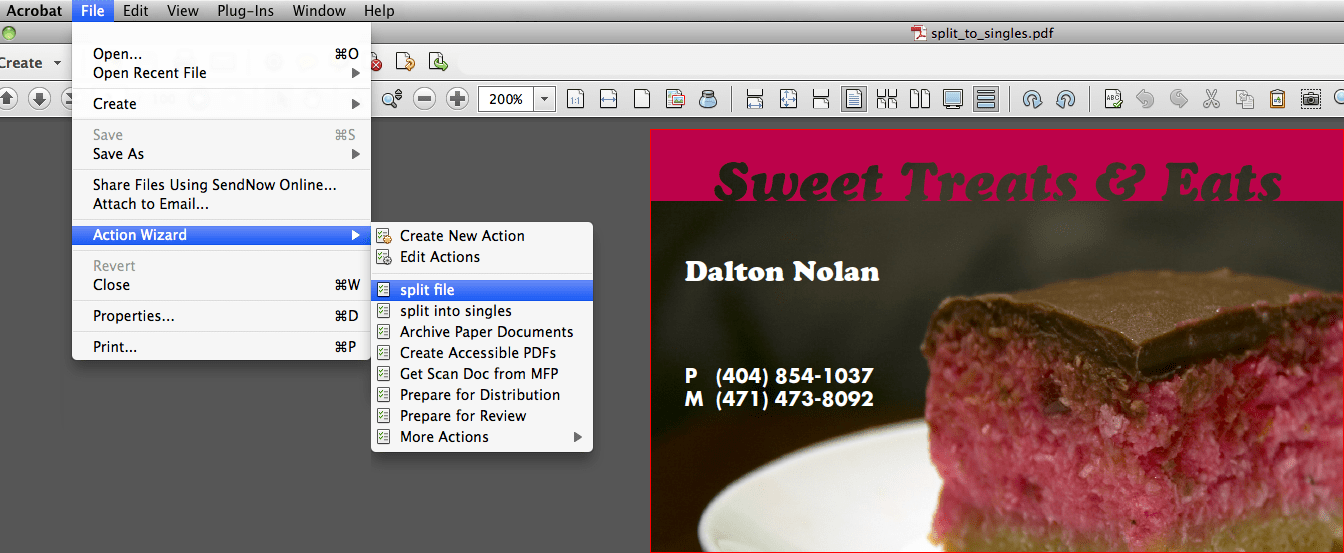Expand the Open Recent File submenu
Screen dimensions: 1344x553
tap(221, 73)
